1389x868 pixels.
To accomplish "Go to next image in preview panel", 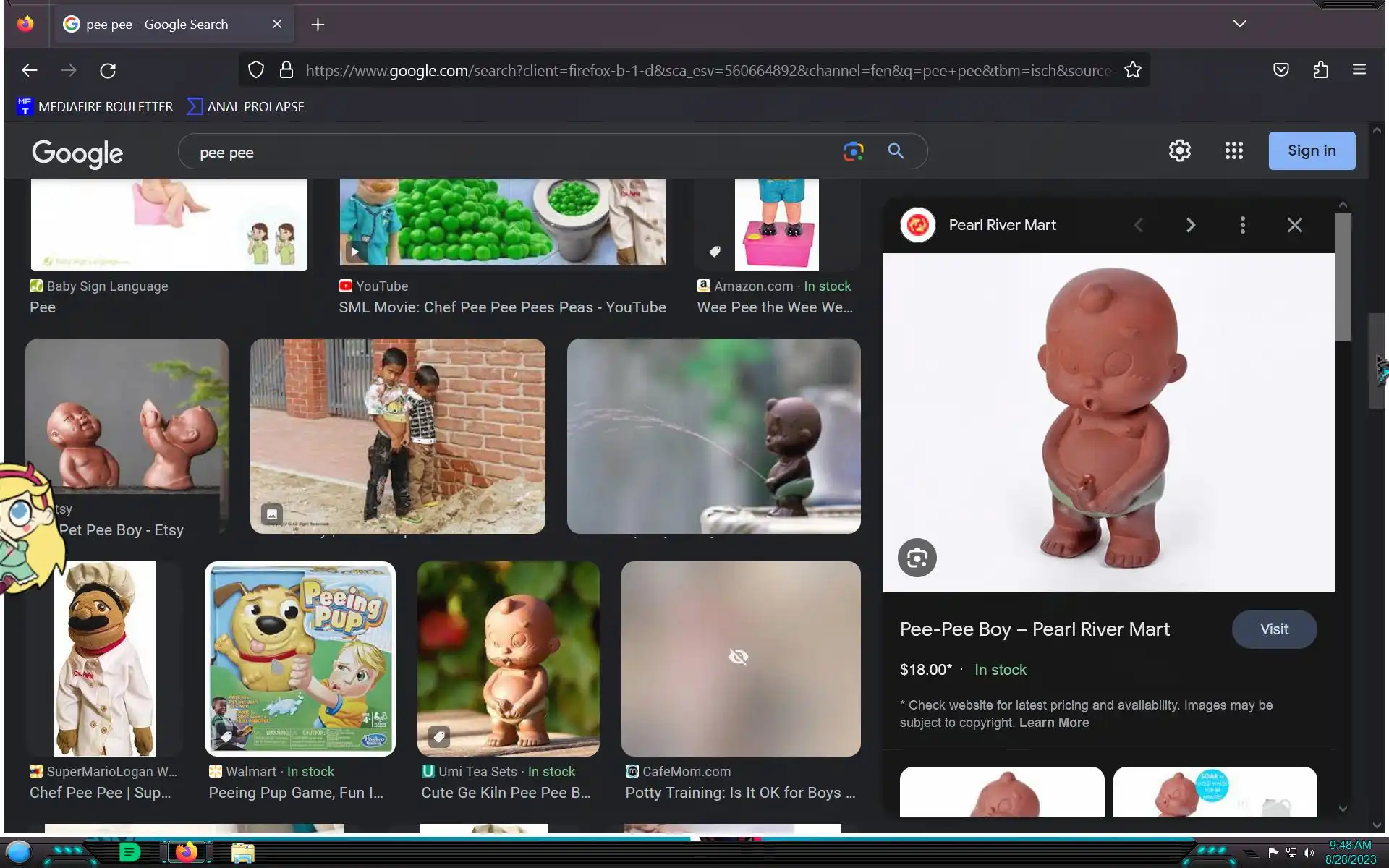I will 1190,225.
